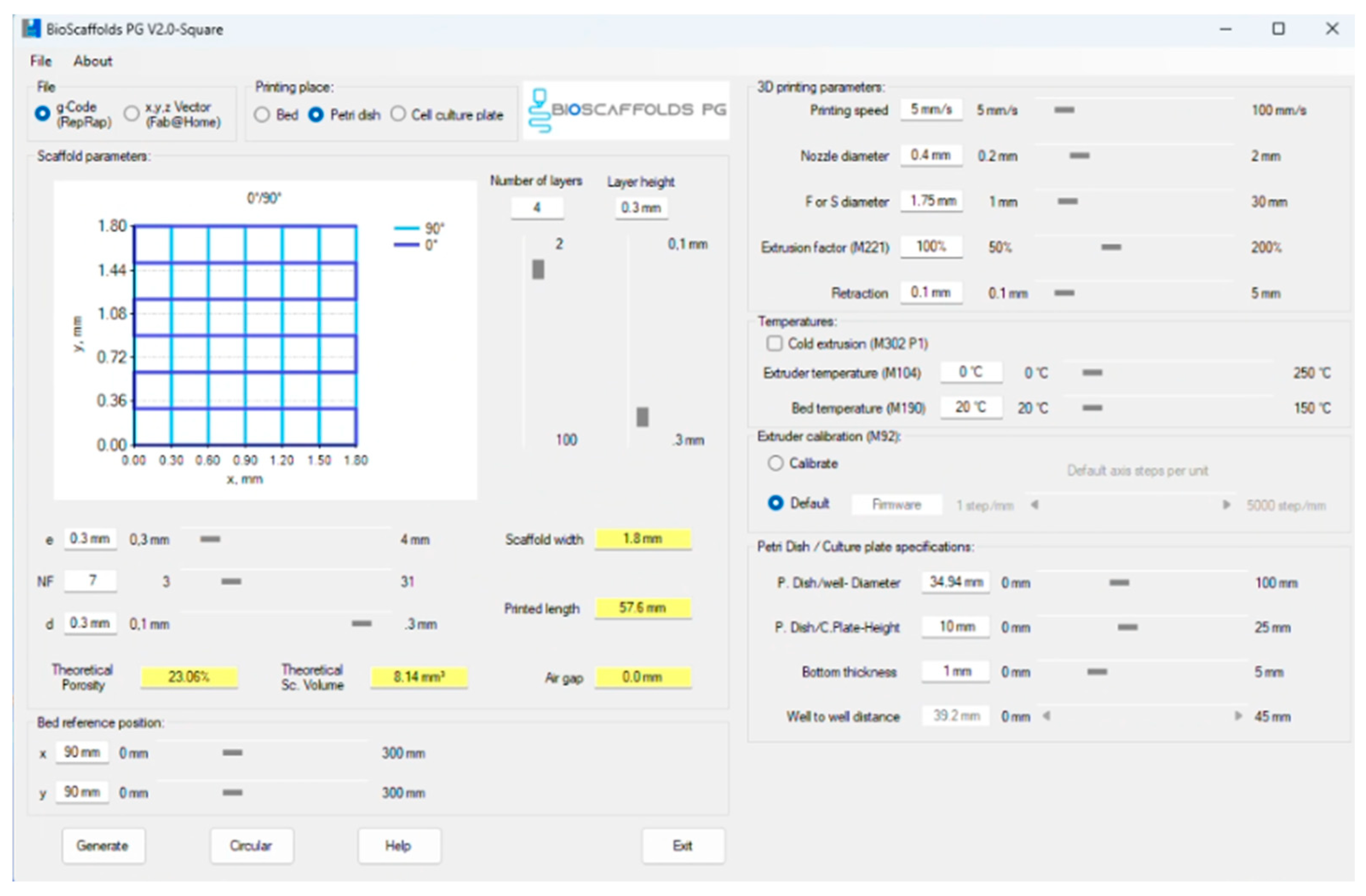Switch to Circular scaffold mode button

(x=251, y=845)
